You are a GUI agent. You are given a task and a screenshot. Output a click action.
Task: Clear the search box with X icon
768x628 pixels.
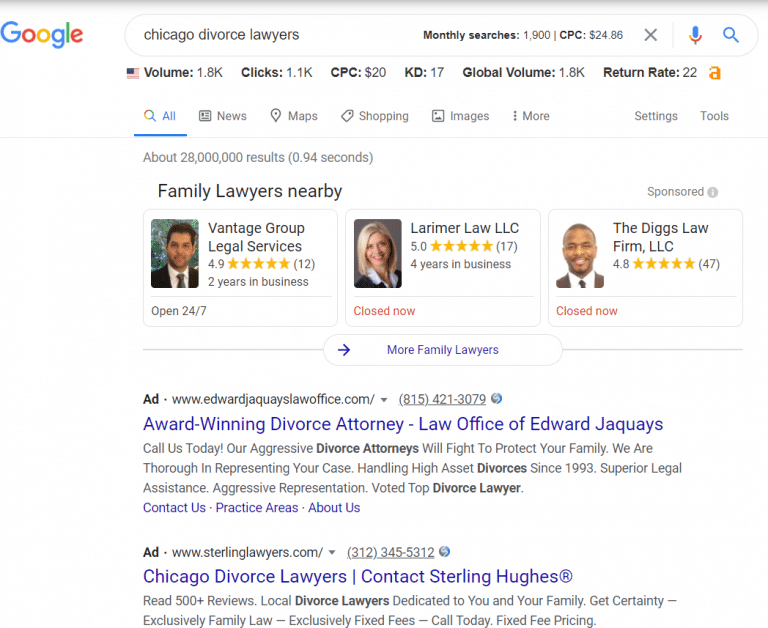pos(650,35)
